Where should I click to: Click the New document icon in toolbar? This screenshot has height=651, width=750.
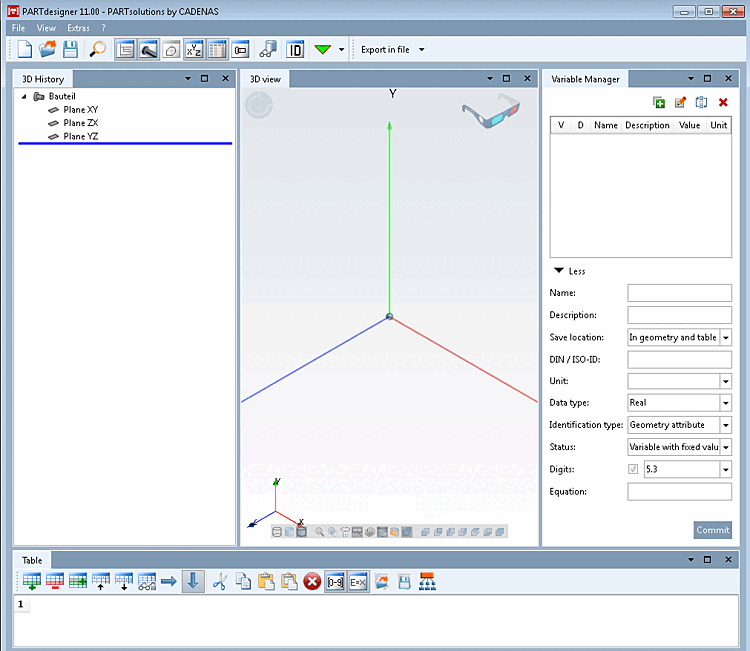24,49
